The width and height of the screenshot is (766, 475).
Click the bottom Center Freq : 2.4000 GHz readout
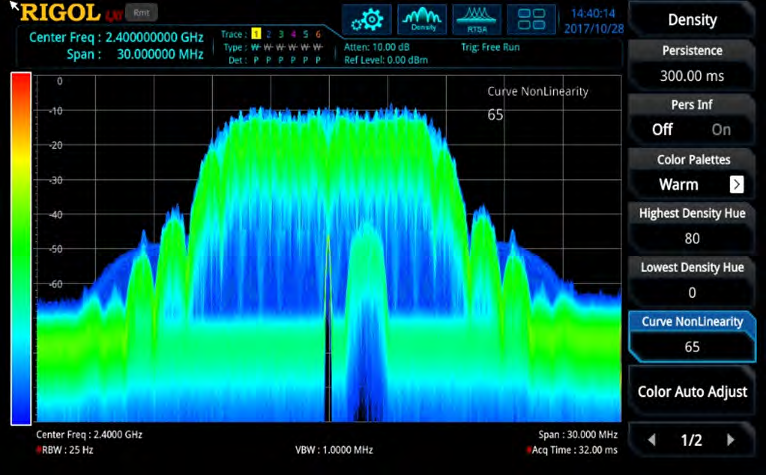coord(89,434)
